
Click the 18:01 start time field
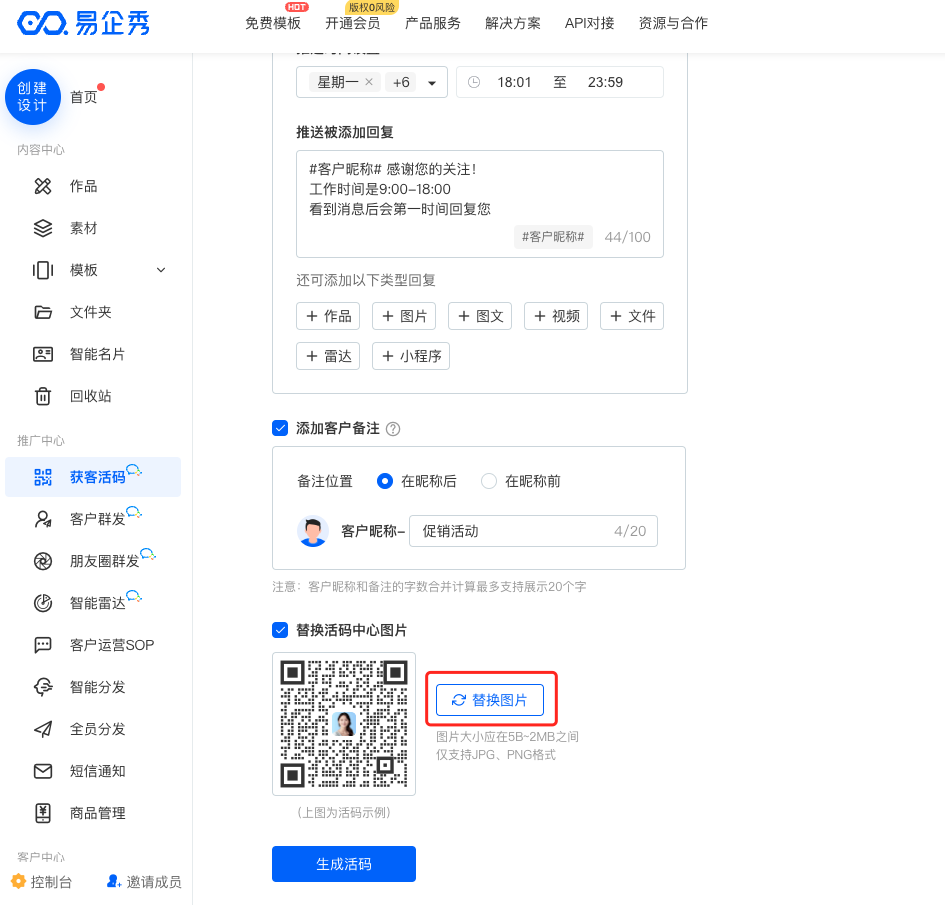point(514,82)
